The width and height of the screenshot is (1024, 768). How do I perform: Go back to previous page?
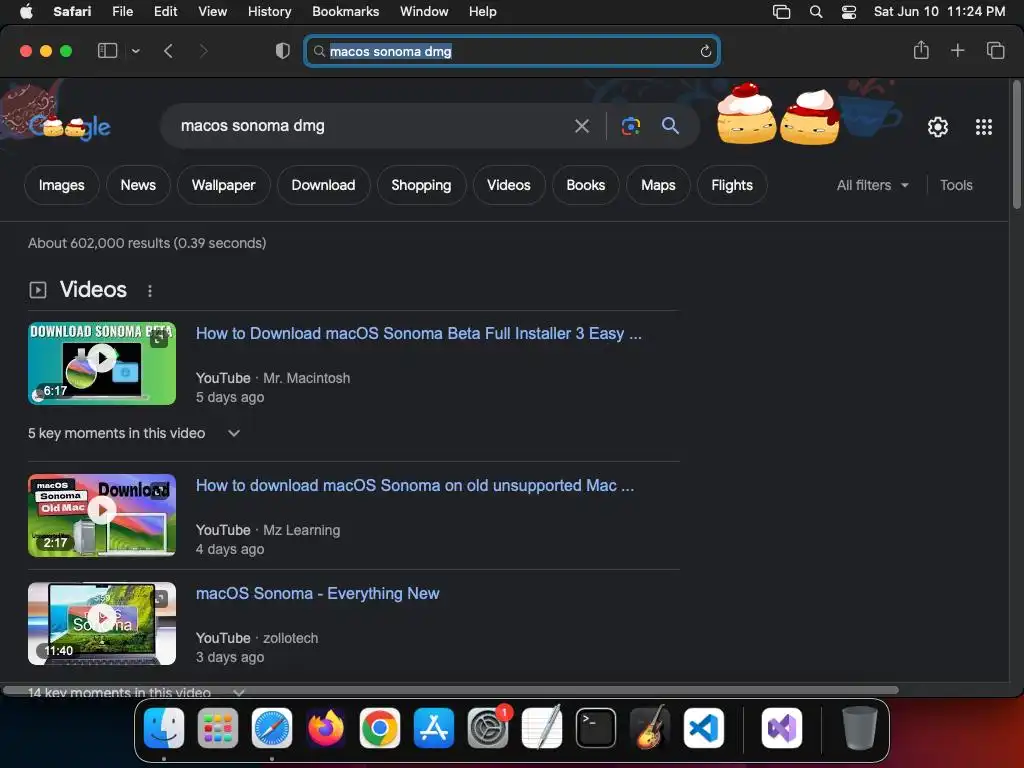(x=168, y=51)
